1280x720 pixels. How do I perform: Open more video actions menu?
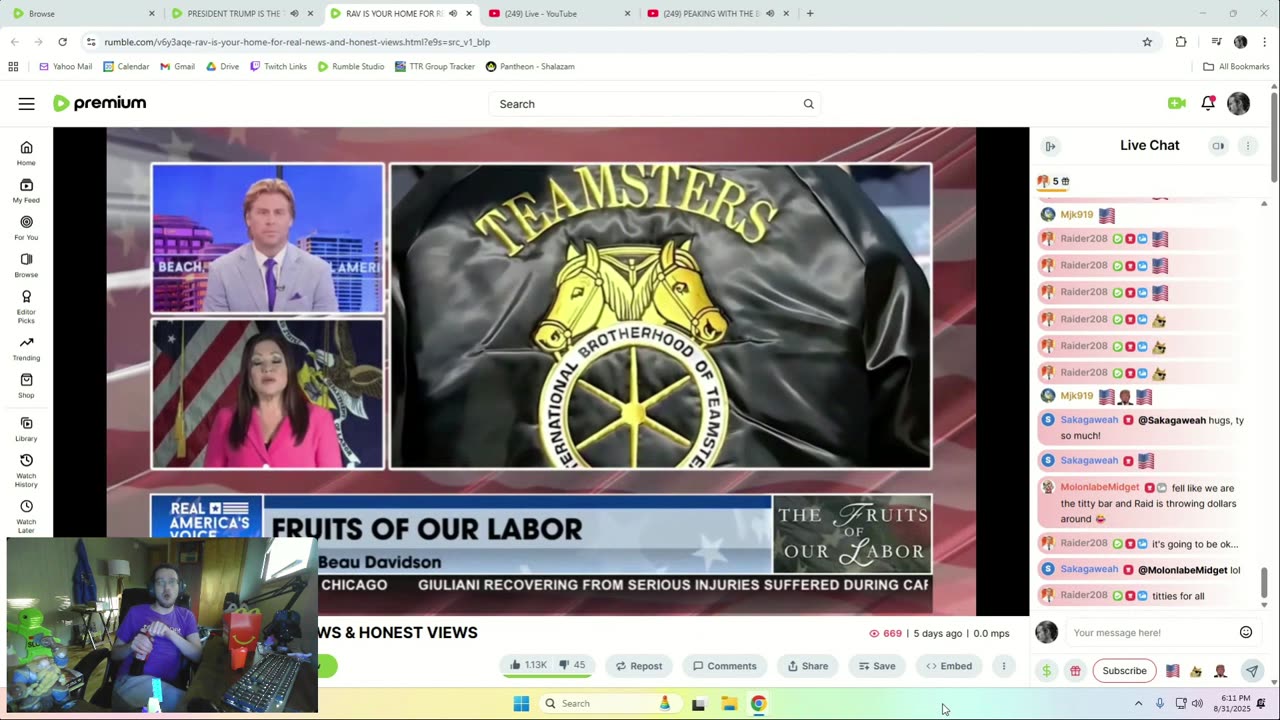pyautogui.click(x=1003, y=666)
